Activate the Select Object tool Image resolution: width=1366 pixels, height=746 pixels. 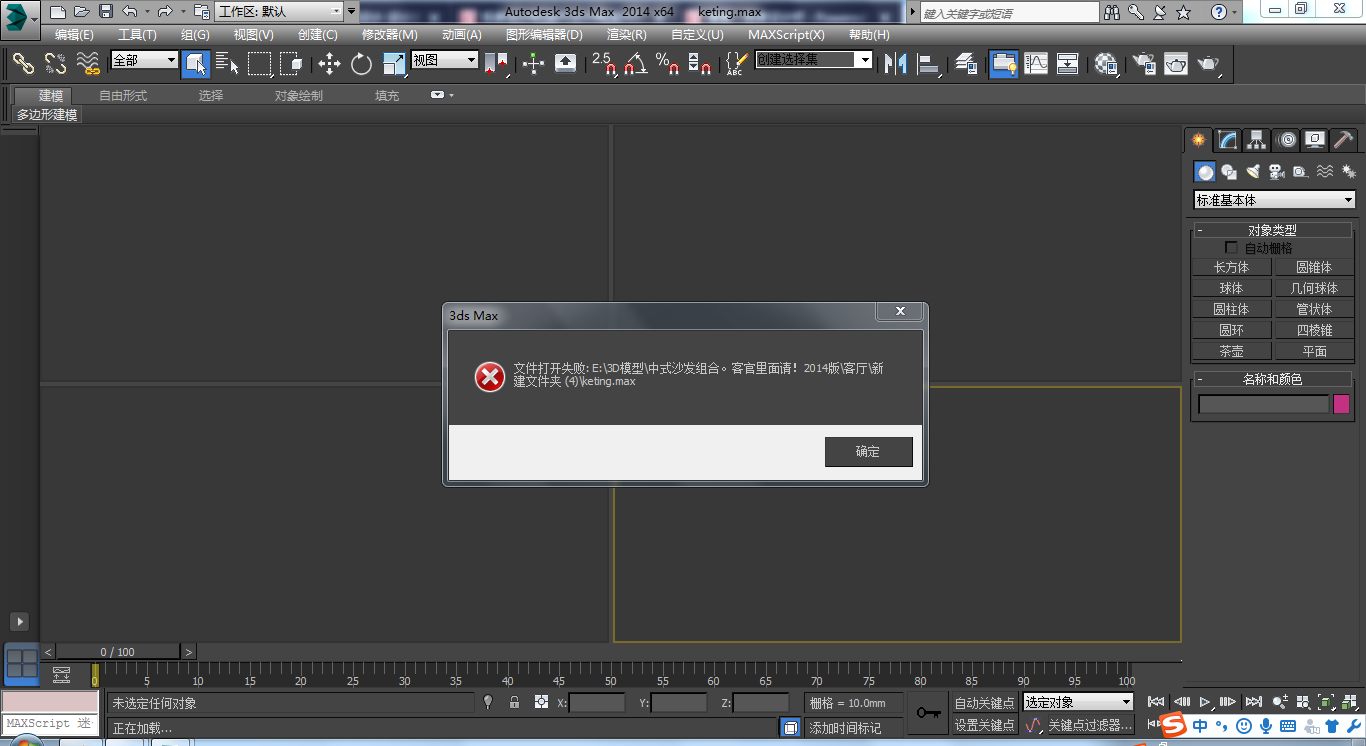(196, 64)
